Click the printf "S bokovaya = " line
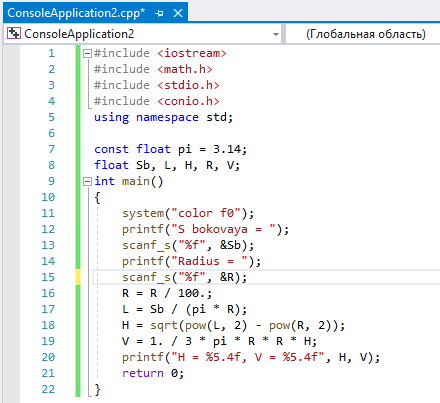Image resolution: width=440 pixels, height=403 pixels. (205, 229)
